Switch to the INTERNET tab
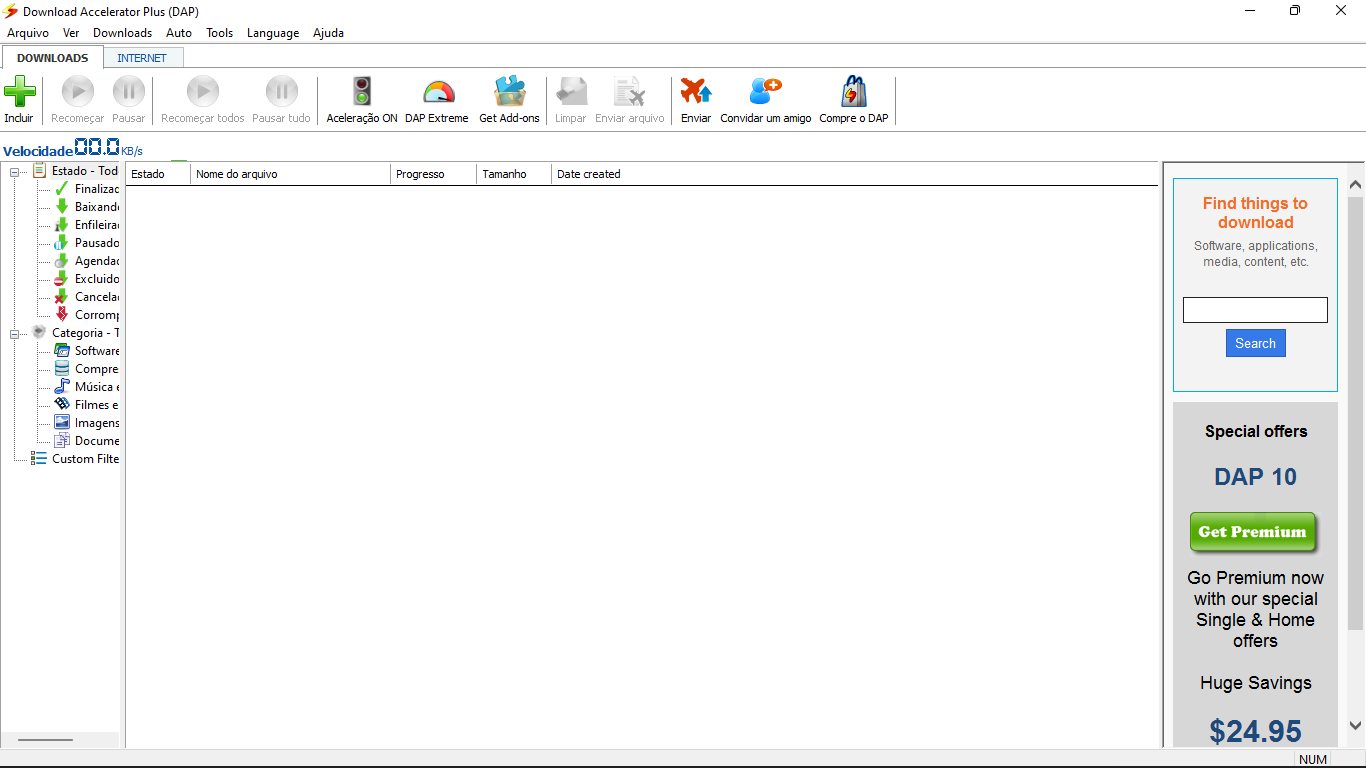Image resolution: width=1366 pixels, height=768 pixels. 142,58
